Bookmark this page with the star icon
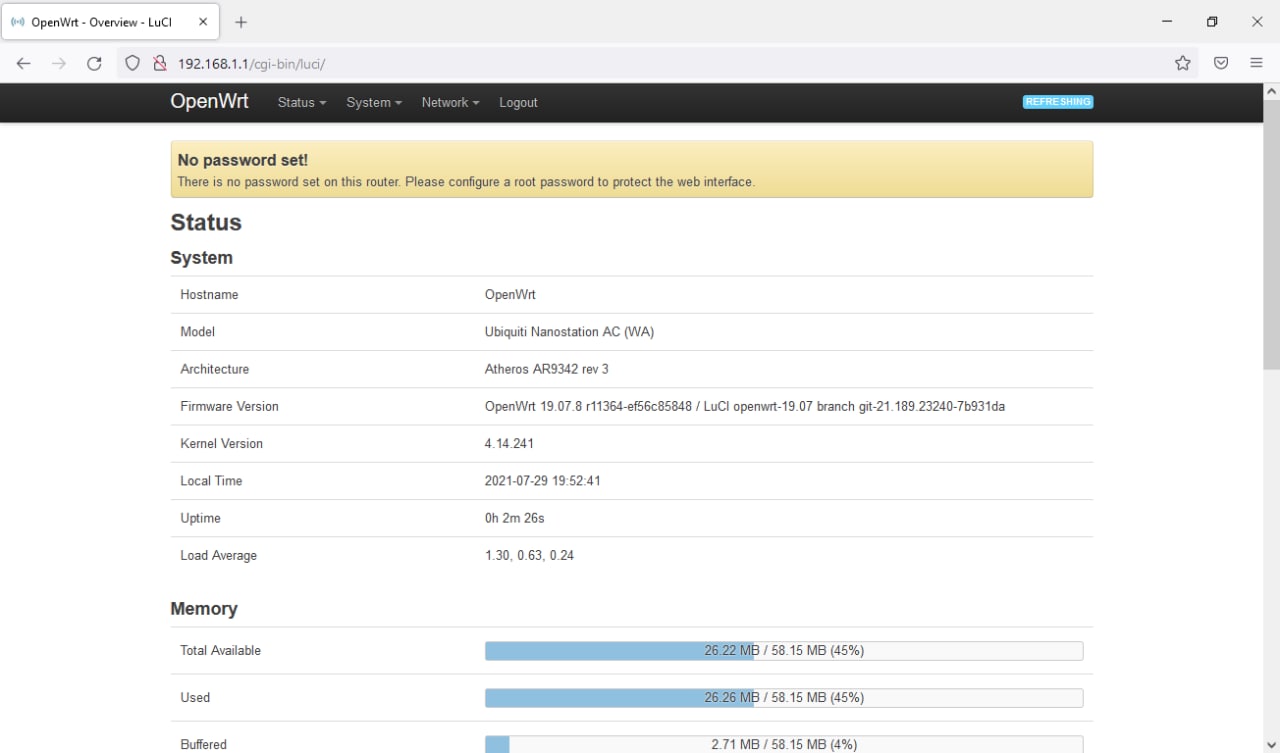 [x=1183, y=63]
